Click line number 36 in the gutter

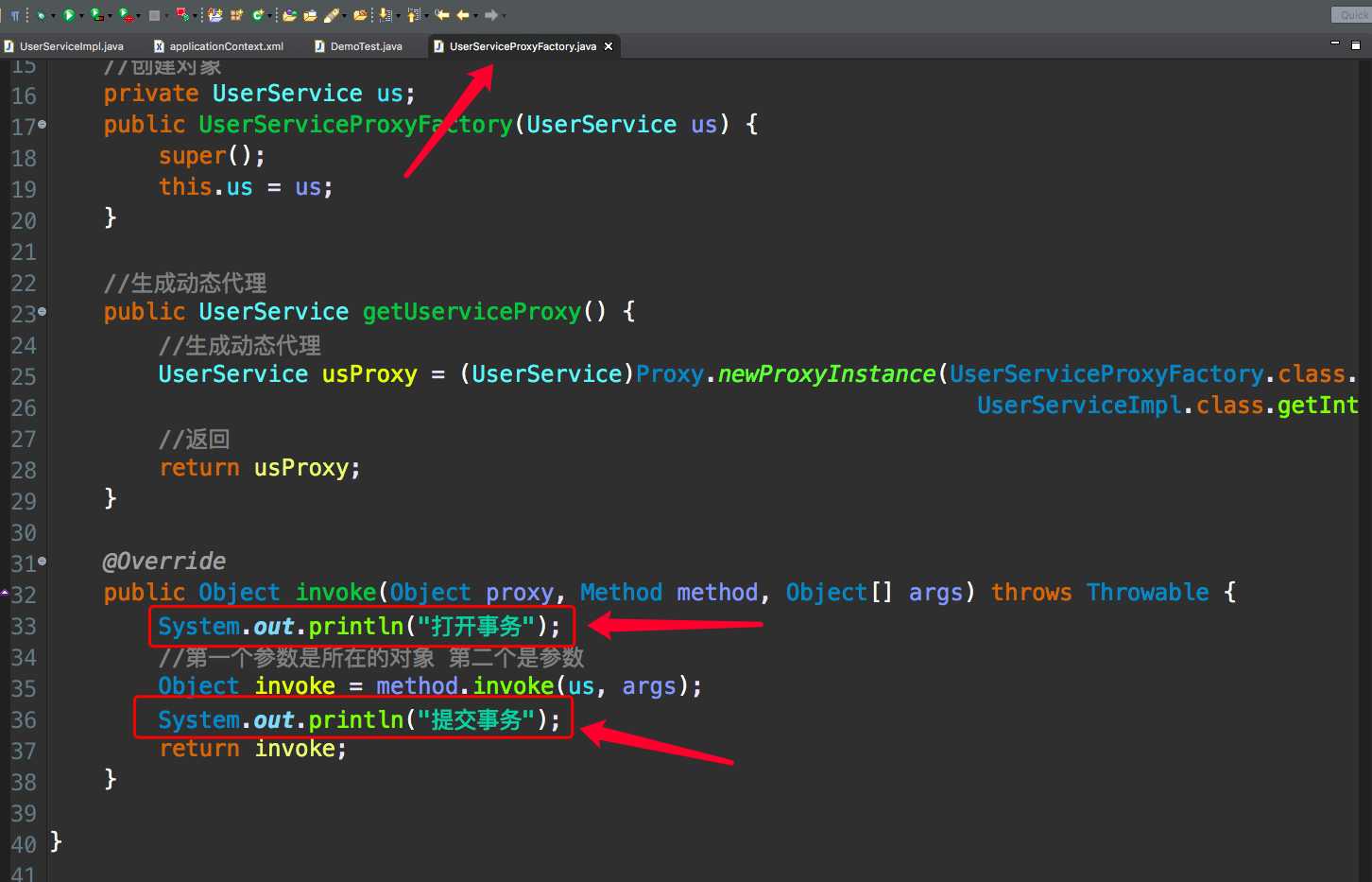(24, 719)
